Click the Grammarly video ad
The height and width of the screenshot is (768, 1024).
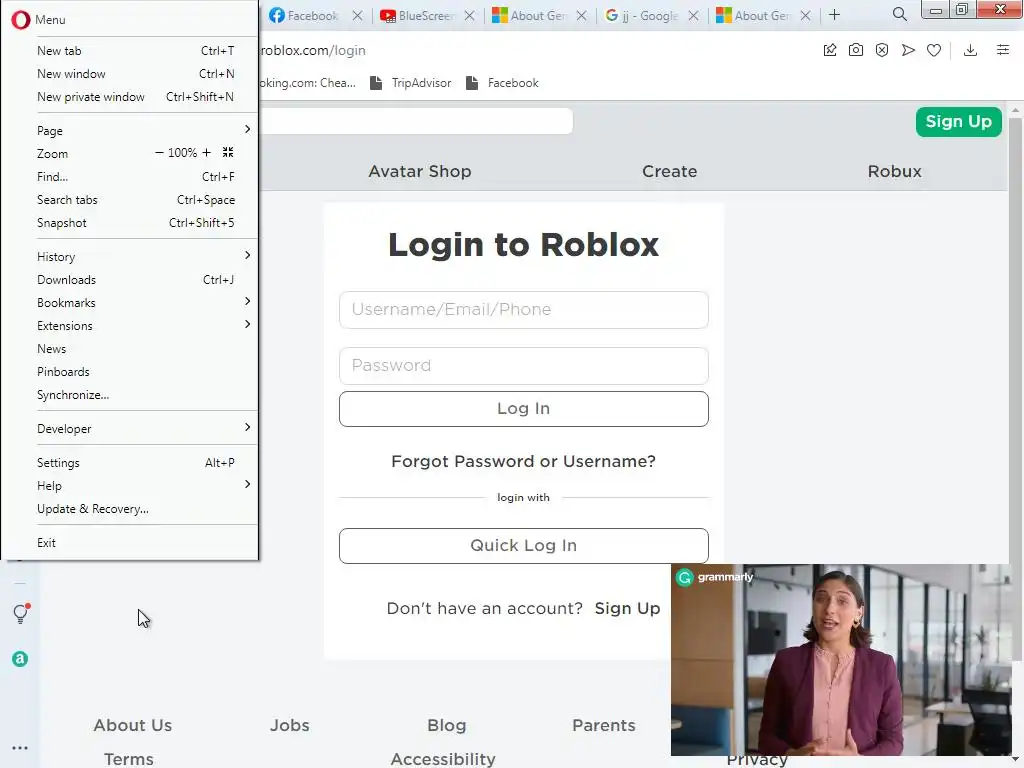click(841, 660)
